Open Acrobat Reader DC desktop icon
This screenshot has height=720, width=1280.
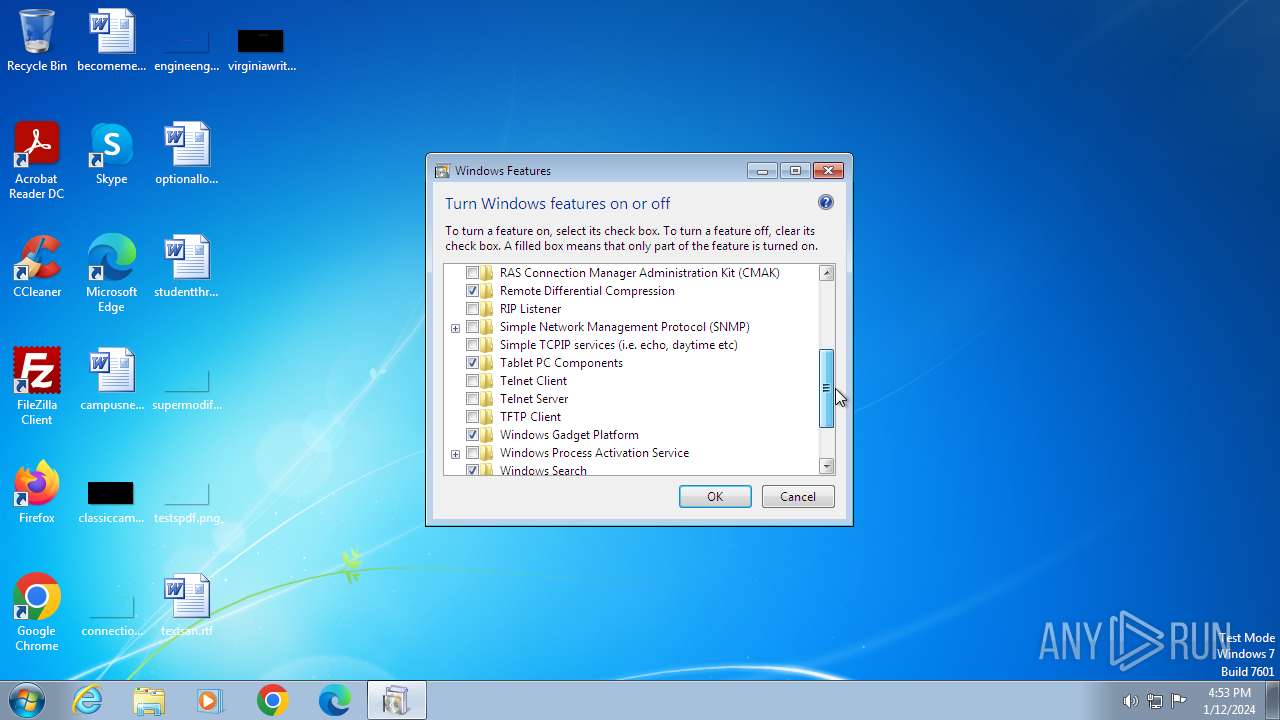pos(37,160)
